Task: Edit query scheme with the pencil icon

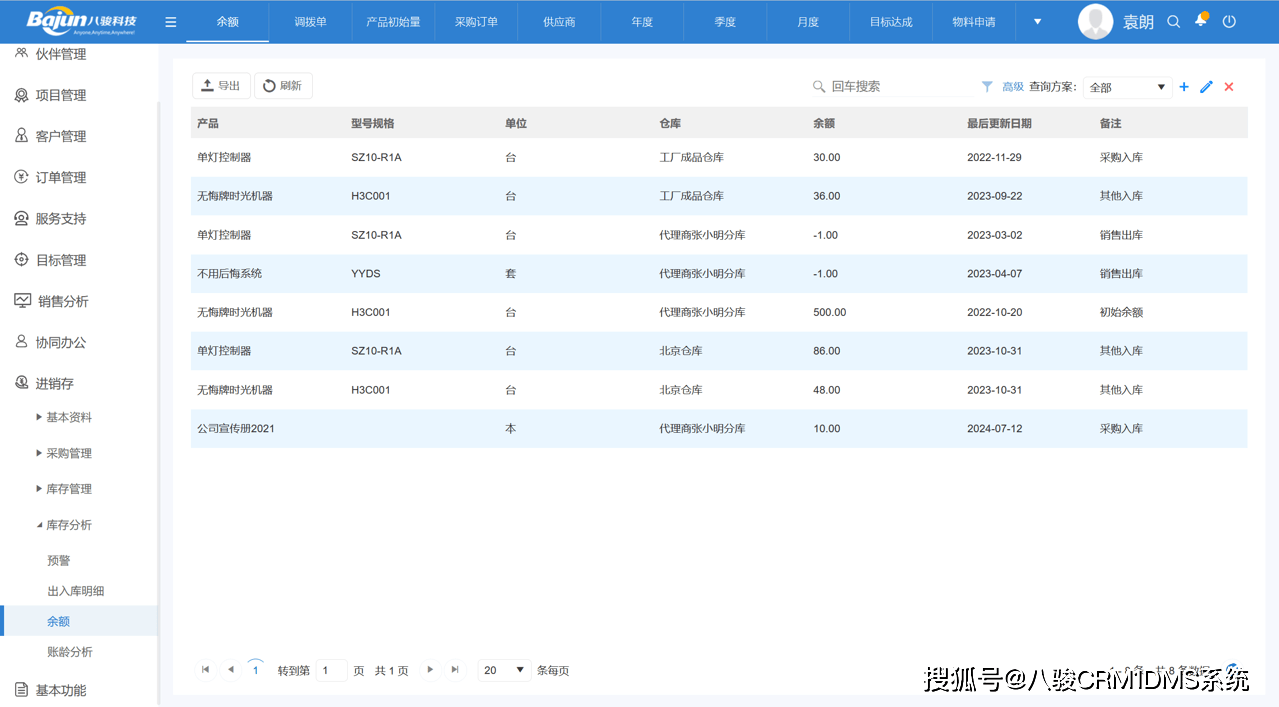Action: tap(1206, 87)
